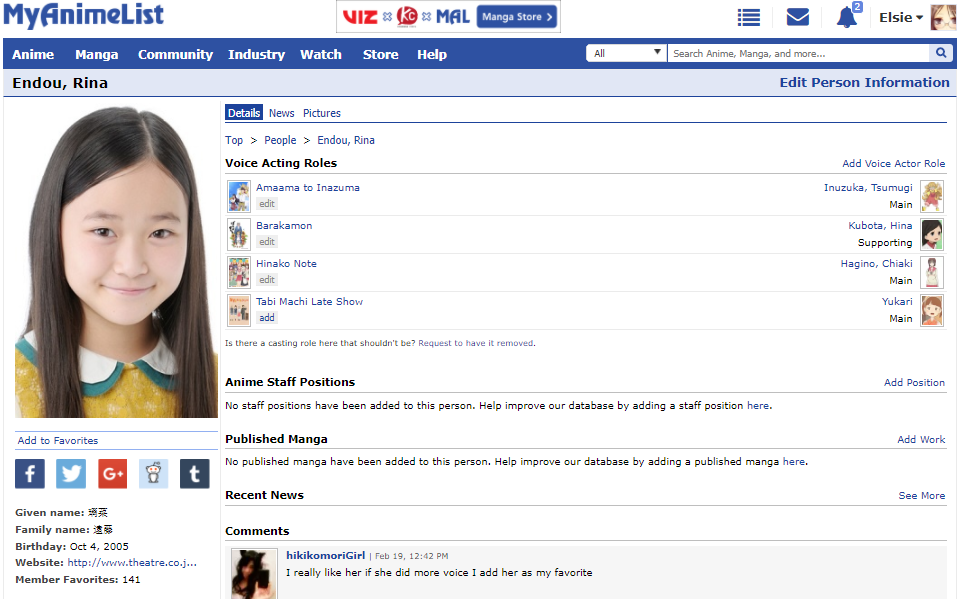Open the messages envelope icon
Viewport: 964px width, 599px height.
(x=797, y=17)
